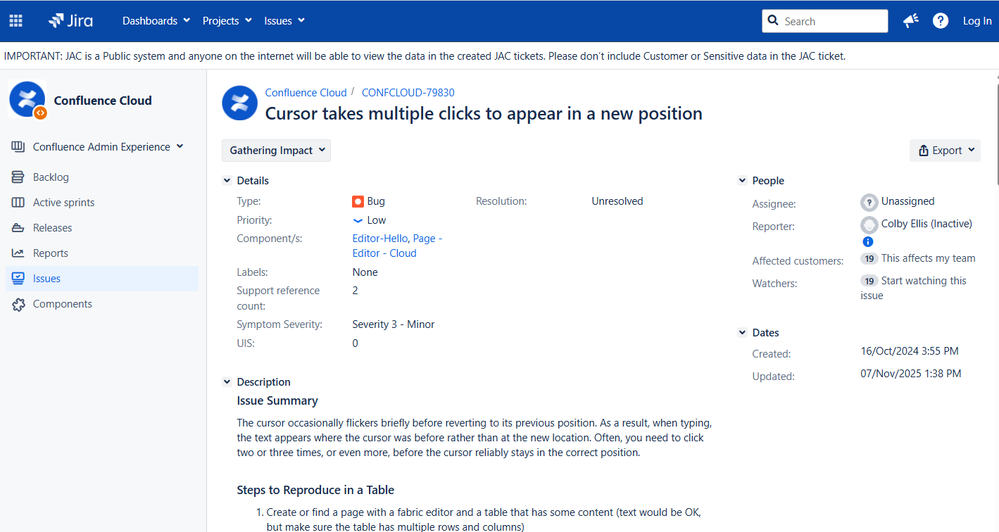Open the Confluence Cloud breadcrumb link
The height and width of the screenshot is (532, 999).
[x=306, y=92]
